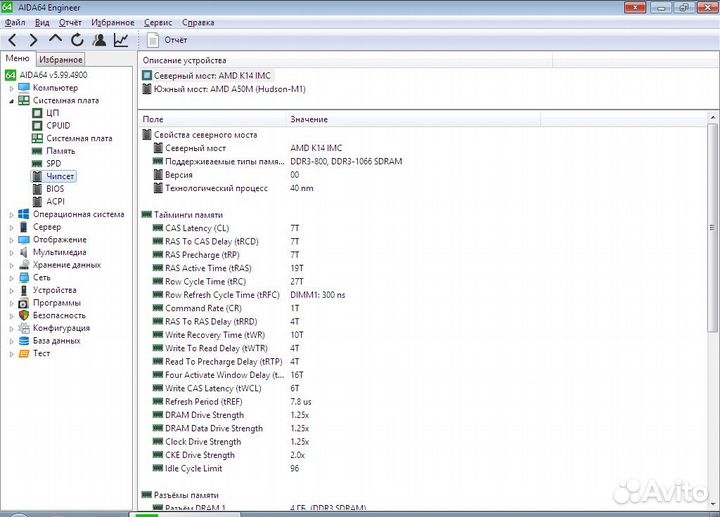Select Северный мост: AMD K14 IMC device
Screen dimensions: 720x517
[x=206, y=75]
